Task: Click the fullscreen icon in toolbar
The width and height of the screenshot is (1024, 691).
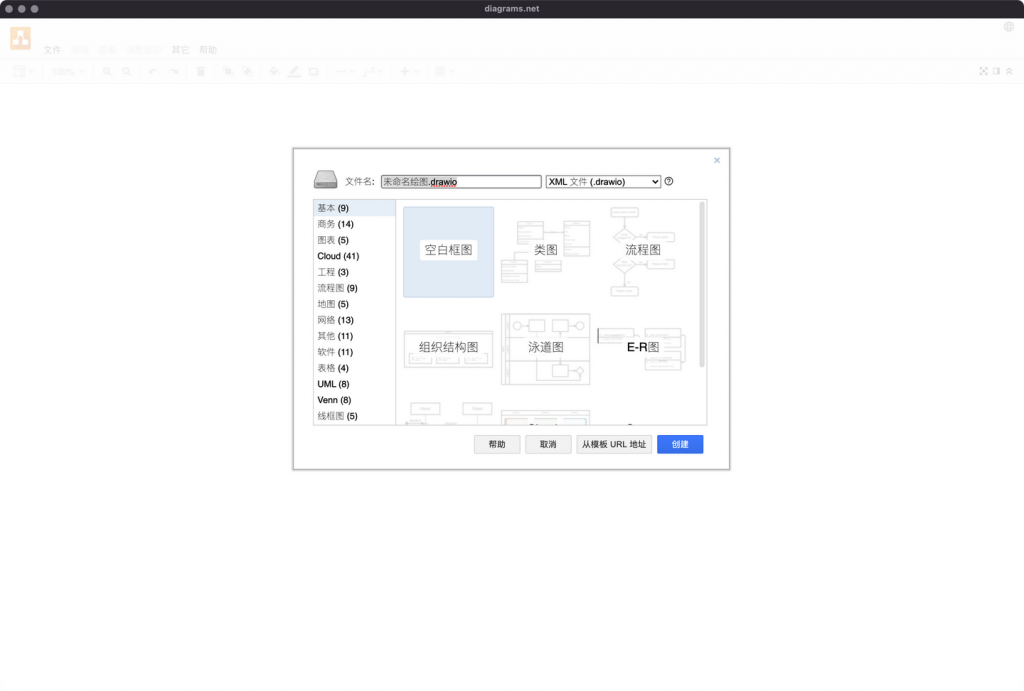Action: tap(983, 72)
